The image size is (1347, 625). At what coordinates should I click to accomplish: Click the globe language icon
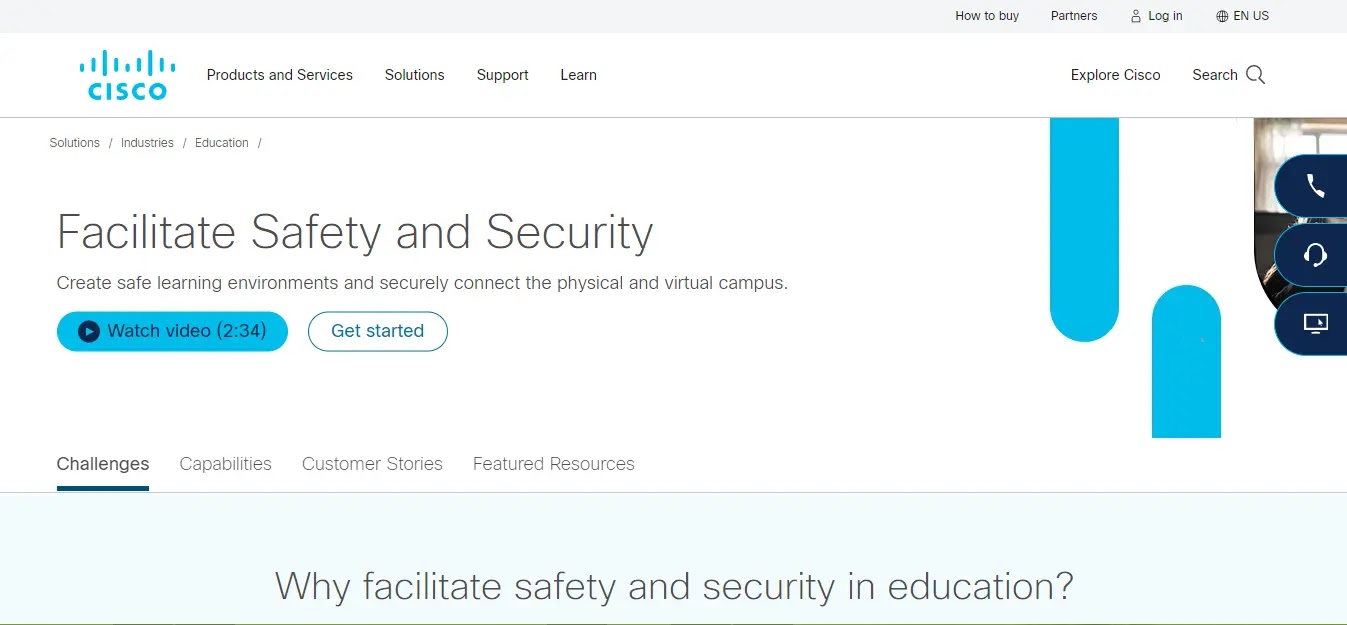click(1221, 16)
